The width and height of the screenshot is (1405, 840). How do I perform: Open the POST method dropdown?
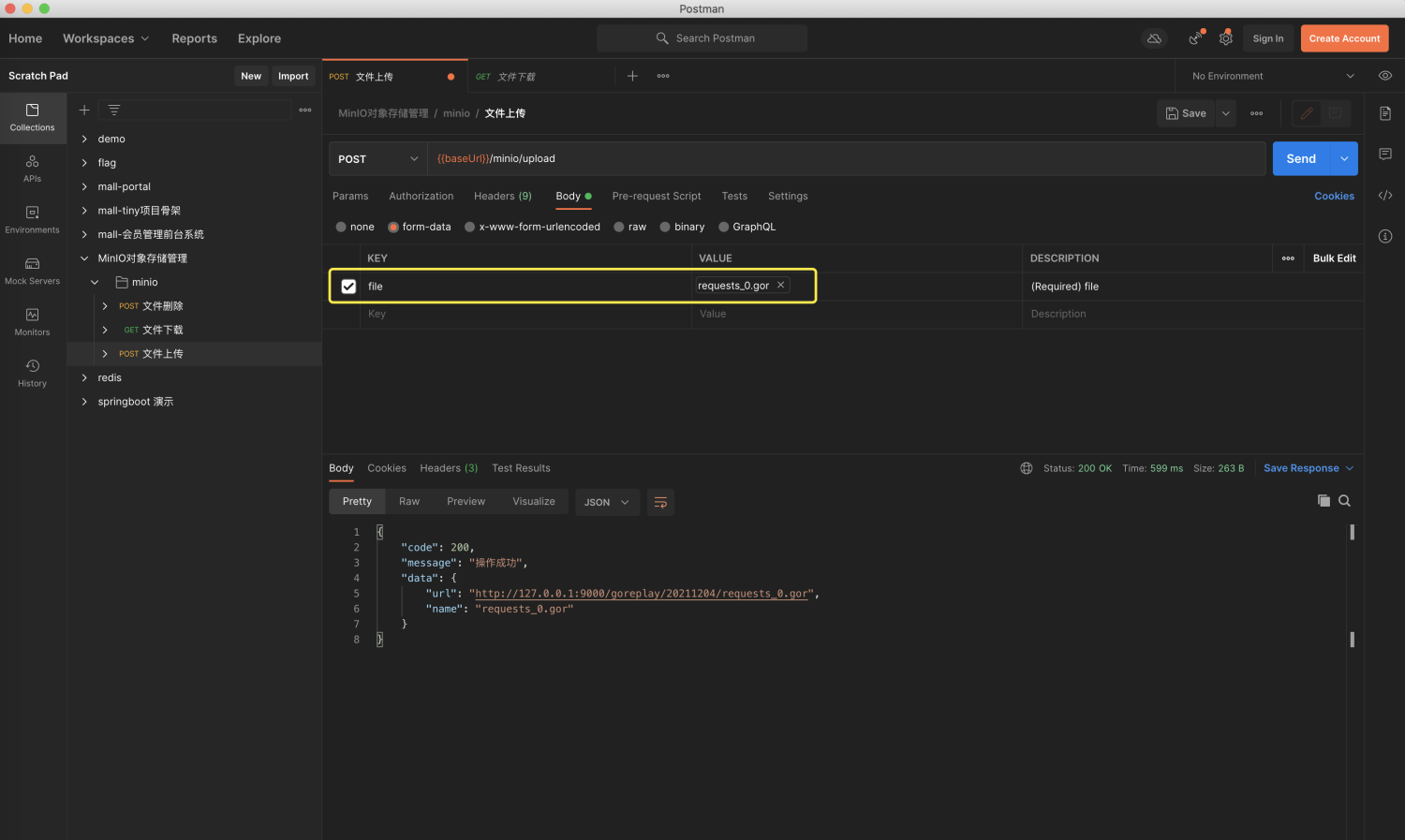coord(378,159)
